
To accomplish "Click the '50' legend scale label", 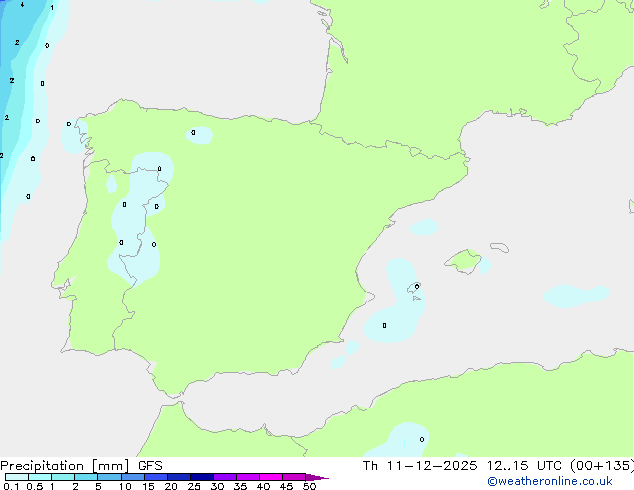I will point(309,486).
